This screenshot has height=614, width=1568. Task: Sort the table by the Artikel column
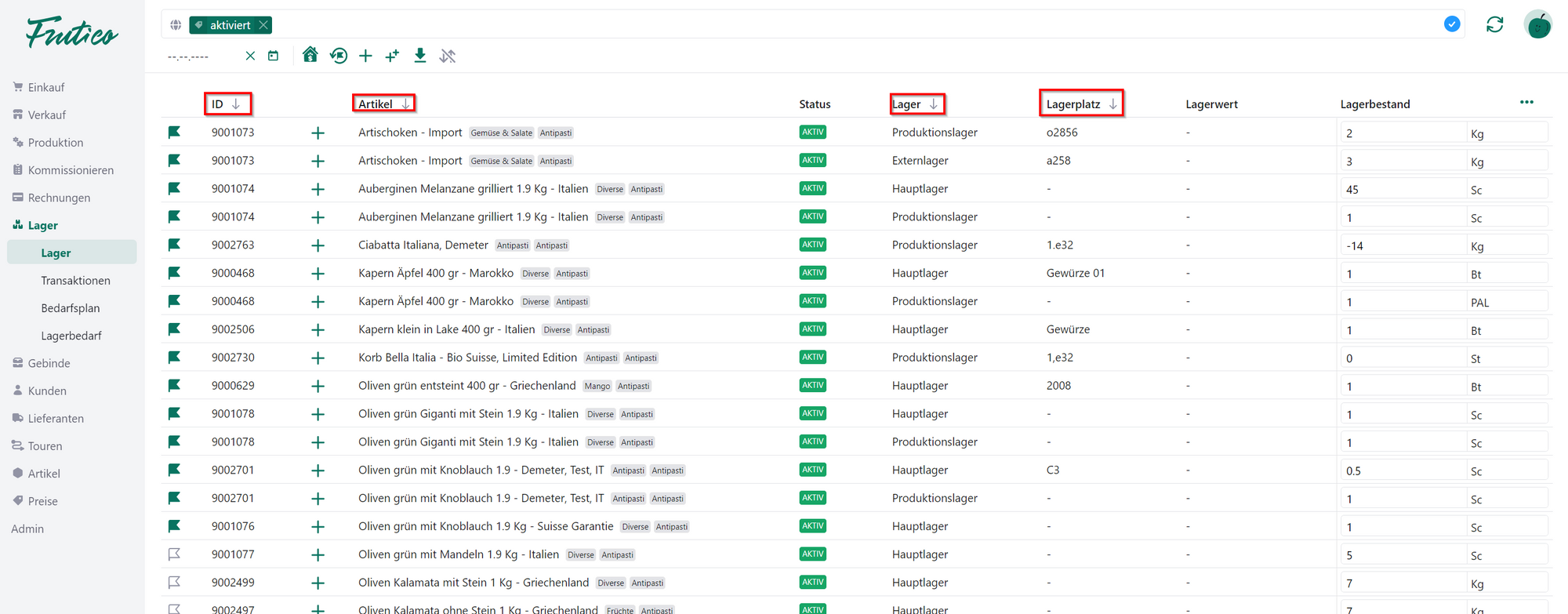(383, 104)
